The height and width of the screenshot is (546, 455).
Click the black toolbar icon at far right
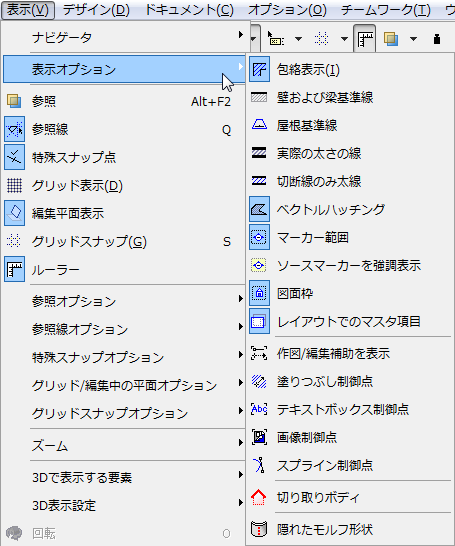[x=437, y=39]
